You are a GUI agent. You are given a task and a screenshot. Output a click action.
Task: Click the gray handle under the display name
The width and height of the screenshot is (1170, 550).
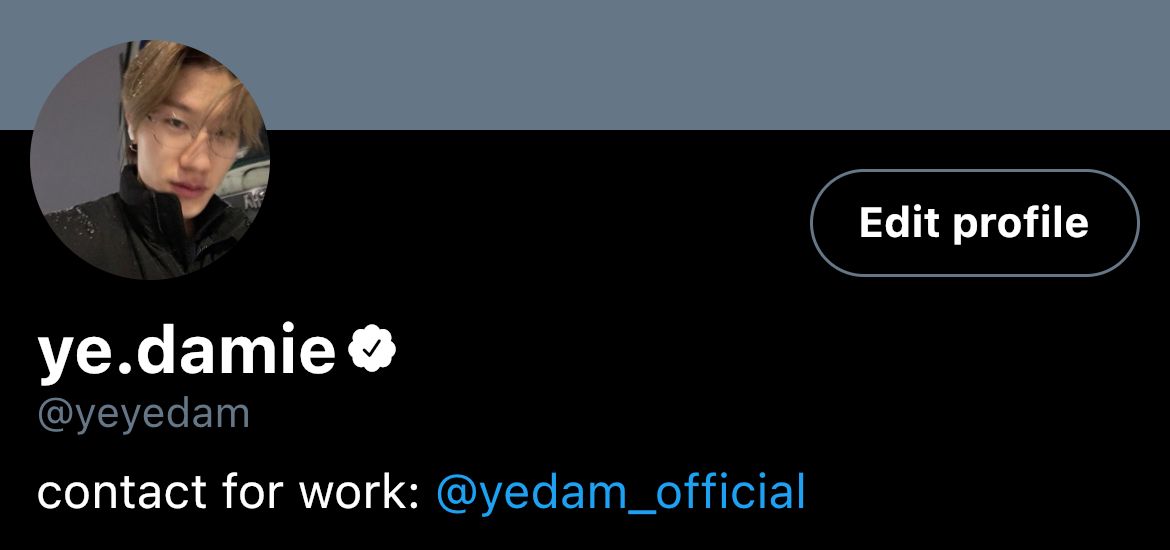pyautogui.click(x=143, y=413)
